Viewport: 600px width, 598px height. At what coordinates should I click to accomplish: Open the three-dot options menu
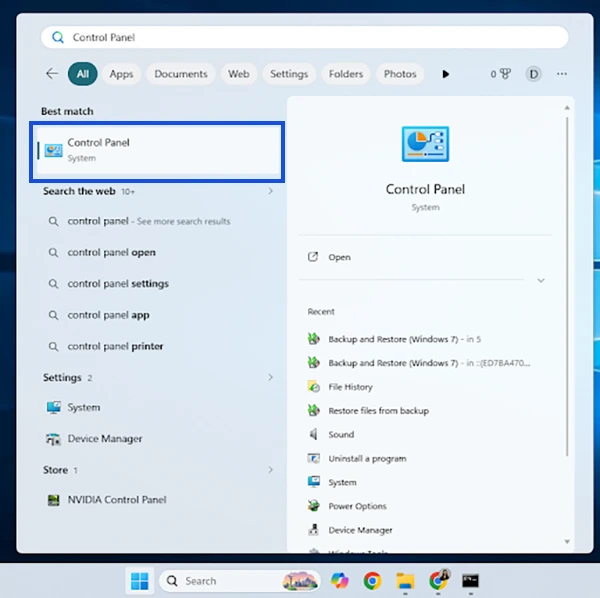[x=562, y=74]
